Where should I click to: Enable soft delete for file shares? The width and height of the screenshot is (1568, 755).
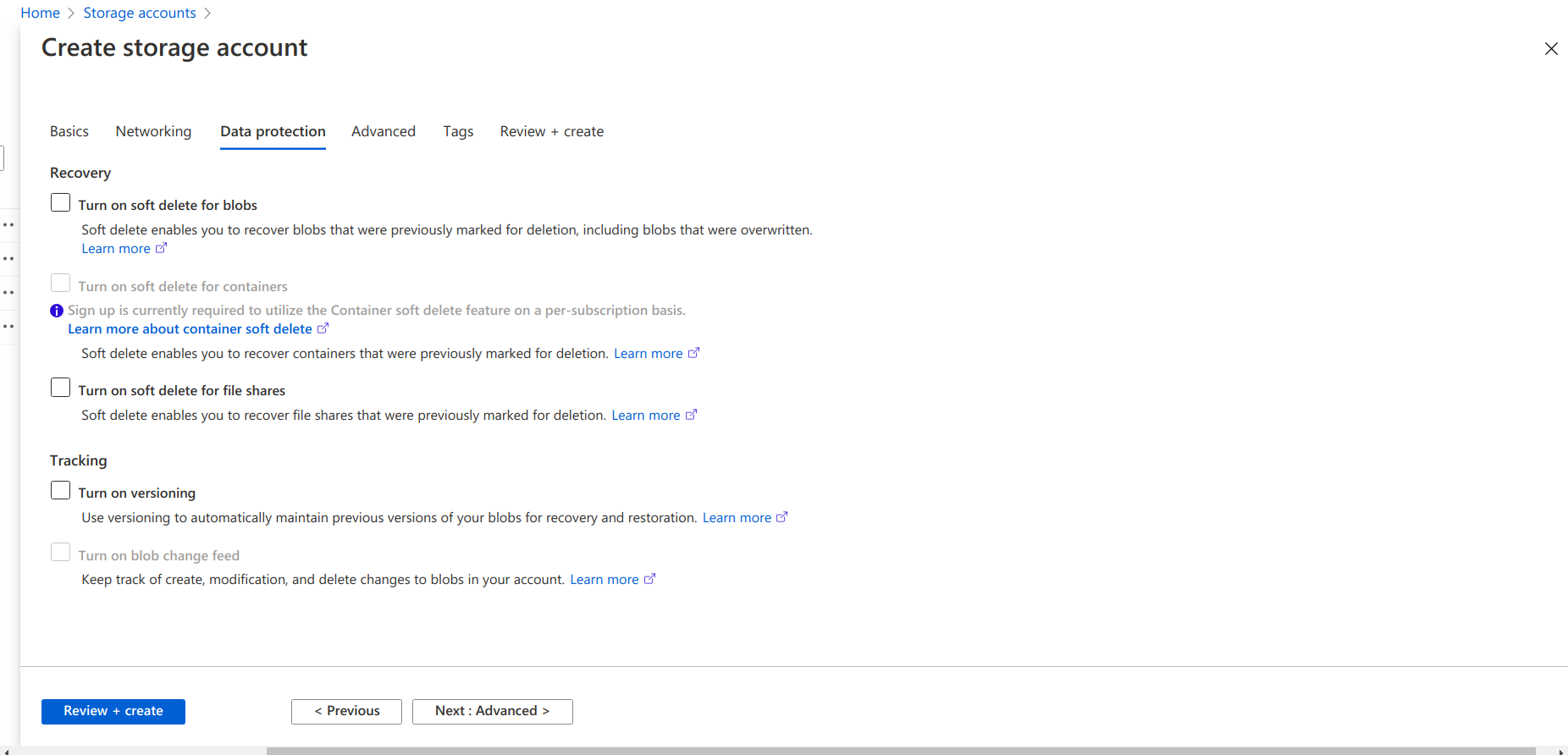pos(60,389)
